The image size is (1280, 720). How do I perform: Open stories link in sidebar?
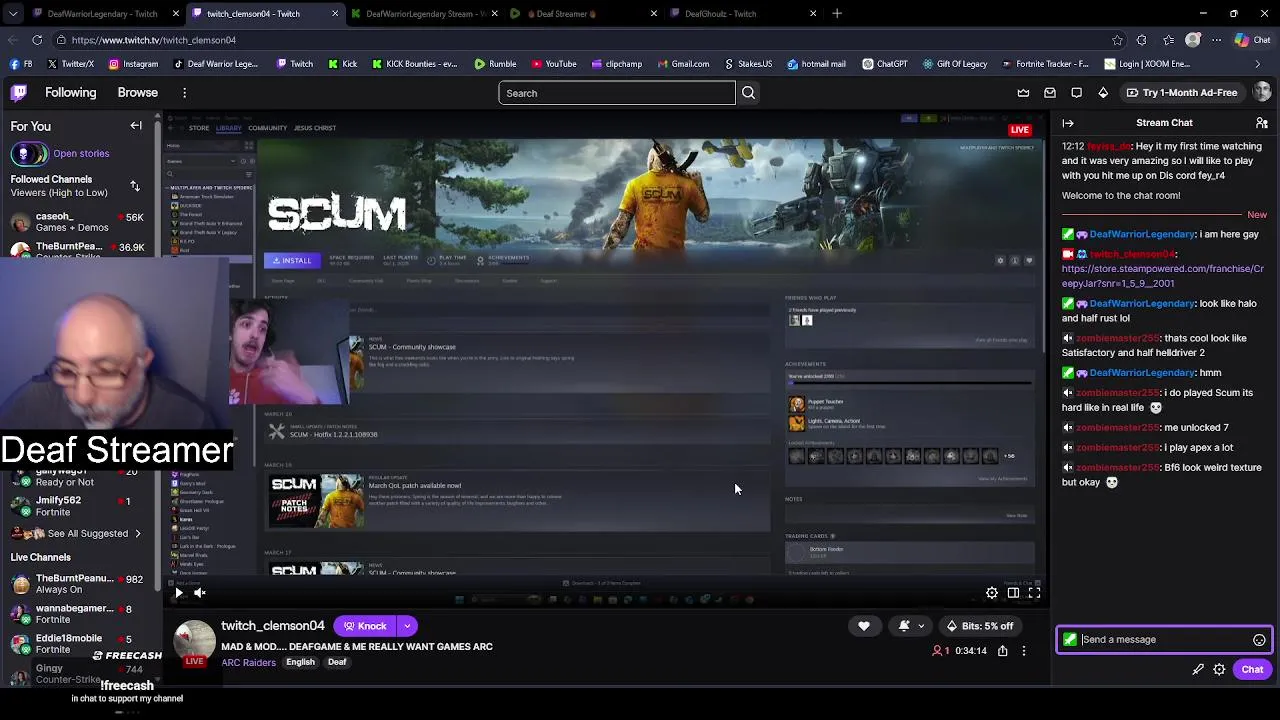point(81,154)
